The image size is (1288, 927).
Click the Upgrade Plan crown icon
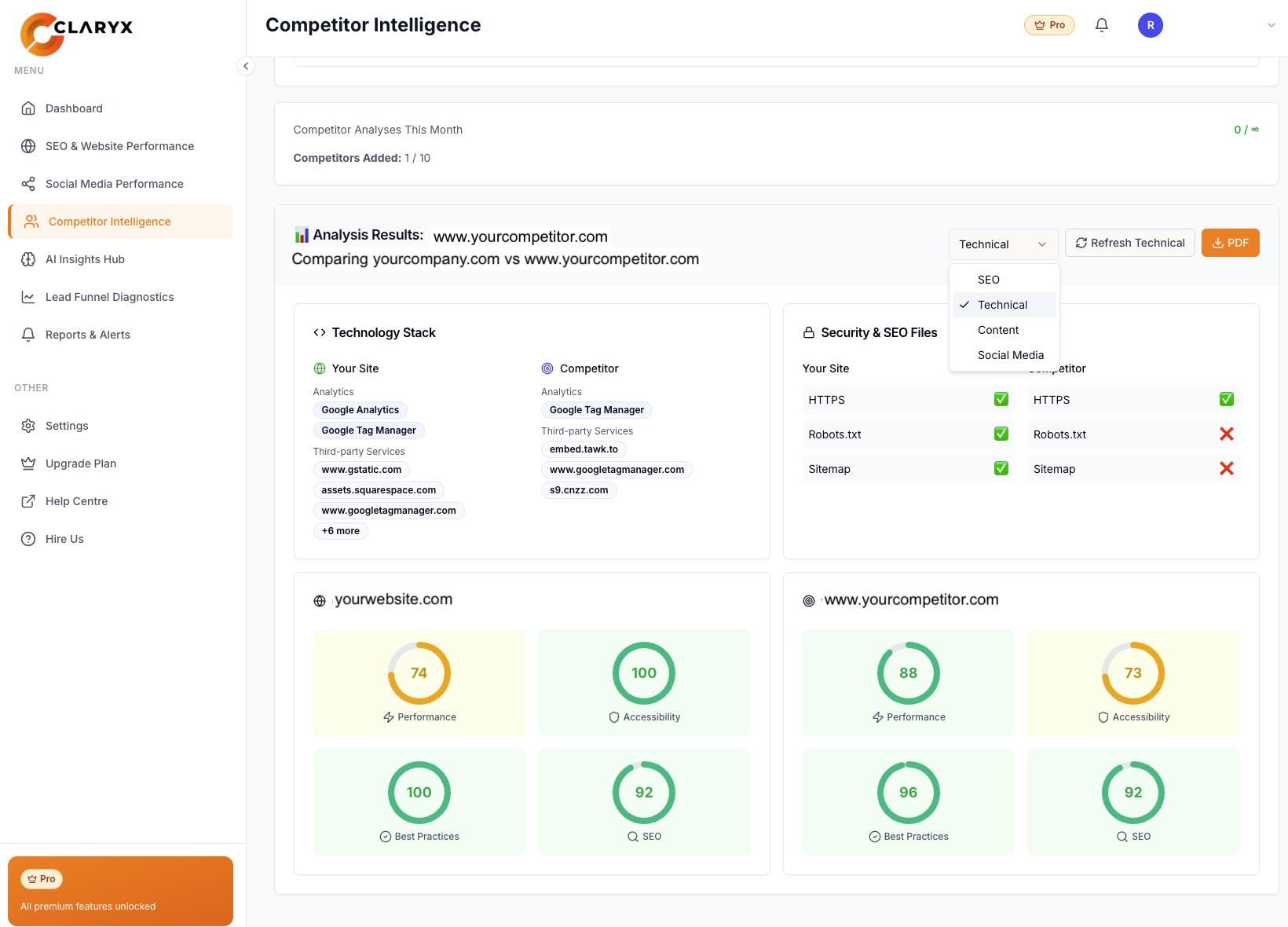click(28, 463)
